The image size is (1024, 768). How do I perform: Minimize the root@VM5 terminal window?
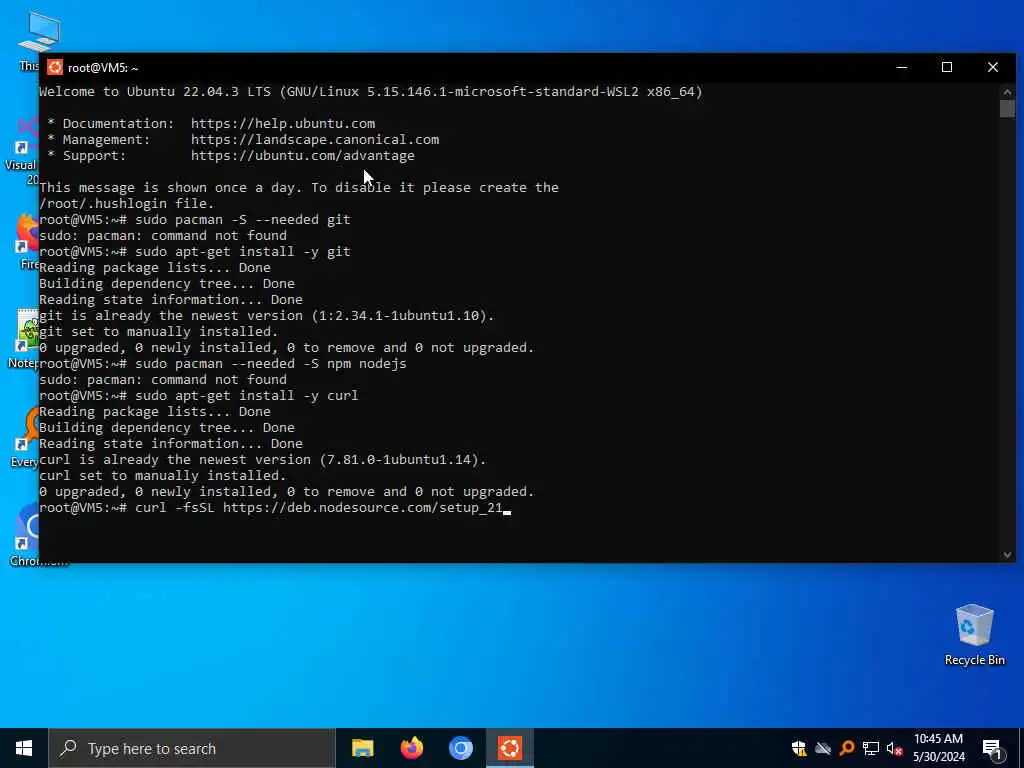[x=902, y=67]
